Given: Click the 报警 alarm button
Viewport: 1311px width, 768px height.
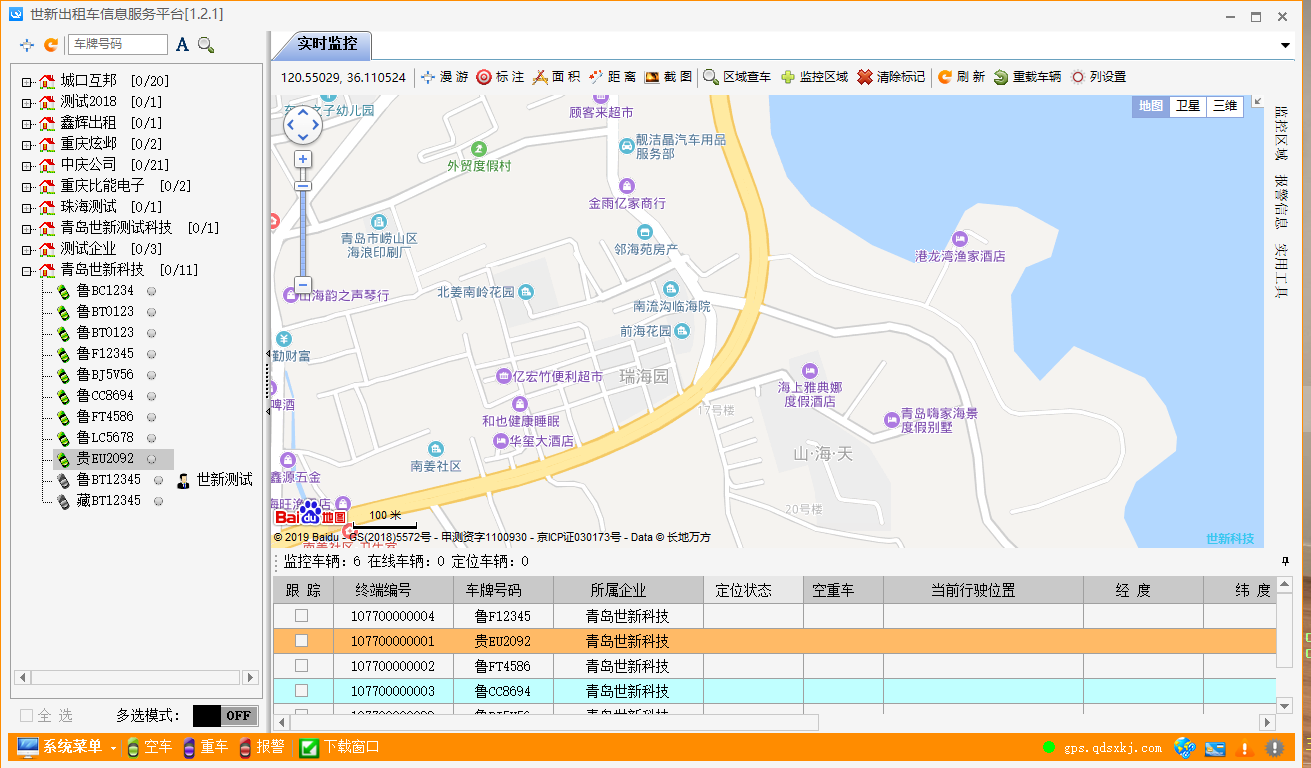Looking at the screenshot, I should tap(262, 747).
